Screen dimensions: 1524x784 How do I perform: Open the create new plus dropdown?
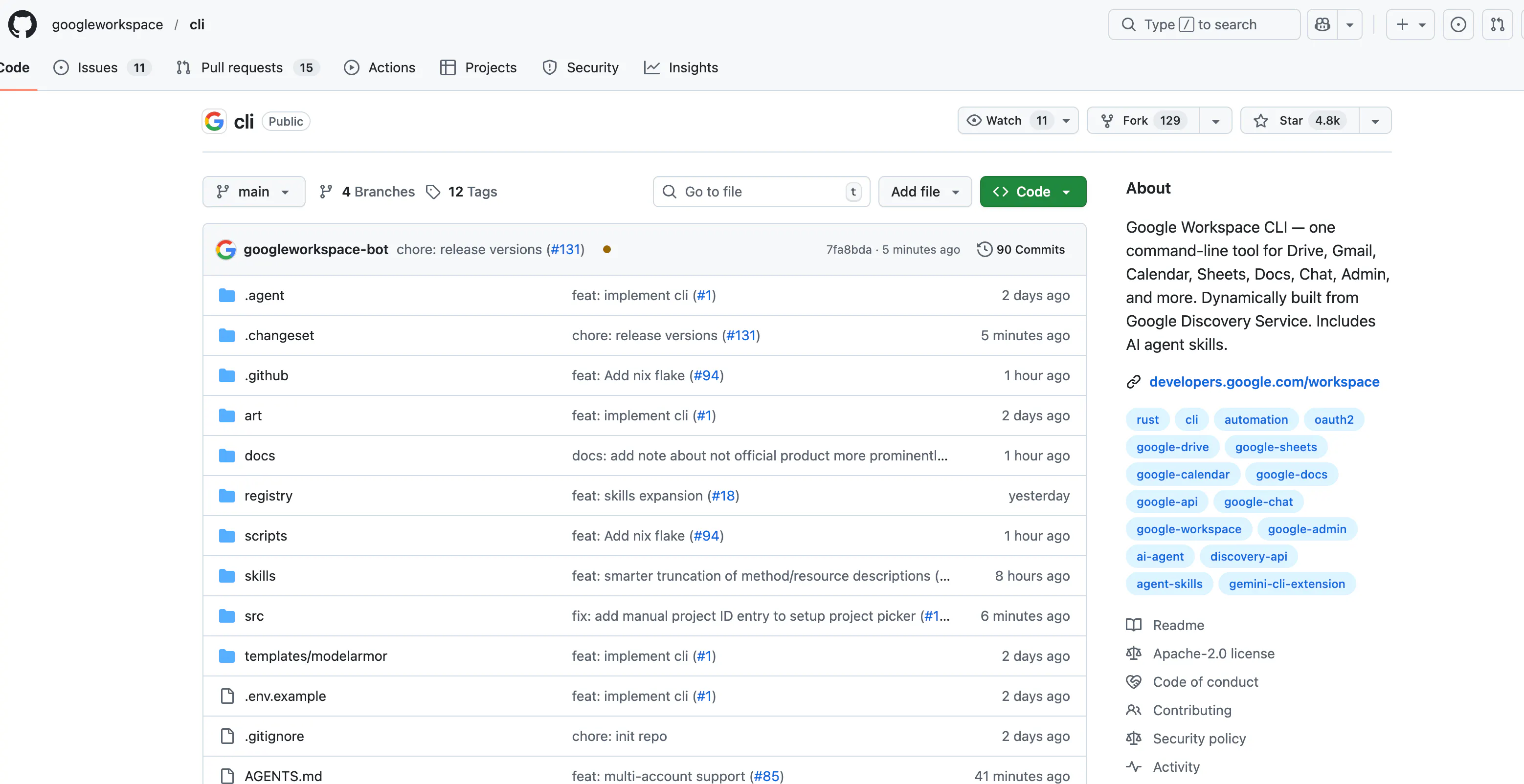pos(1410,24)
